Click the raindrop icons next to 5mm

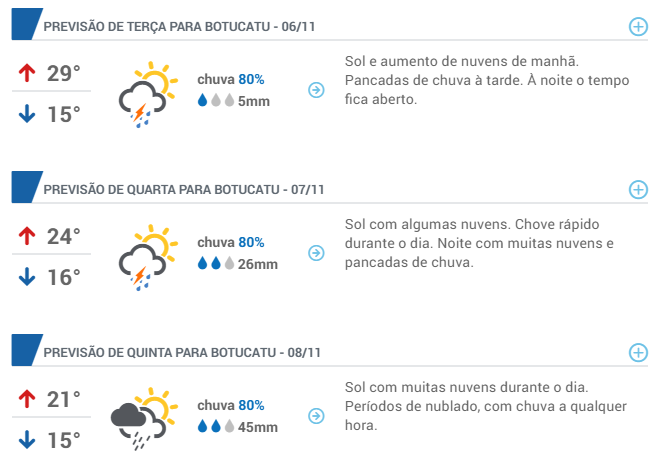click(216, 101)
